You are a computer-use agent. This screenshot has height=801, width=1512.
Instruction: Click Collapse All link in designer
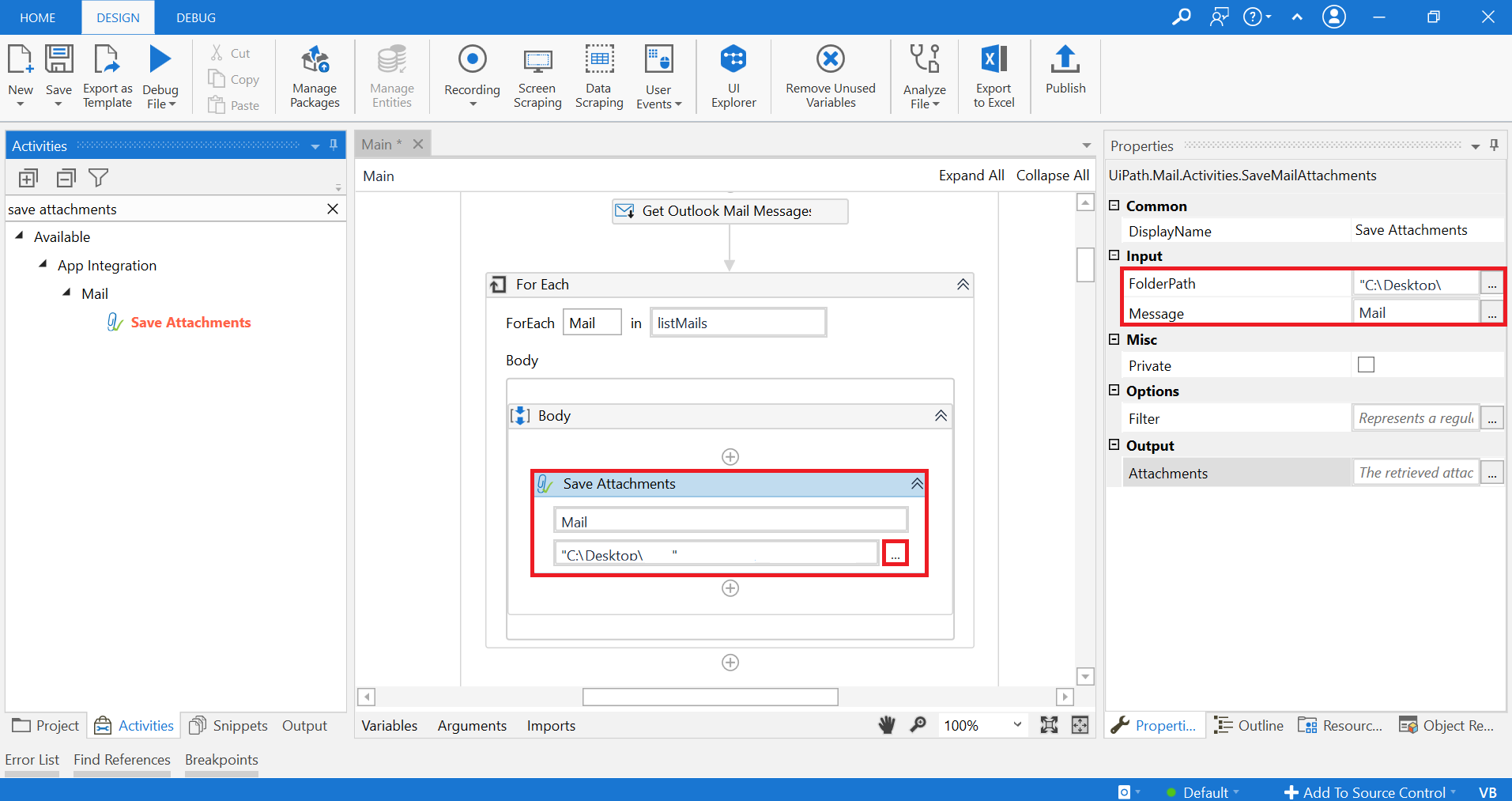pos(1053,176)
